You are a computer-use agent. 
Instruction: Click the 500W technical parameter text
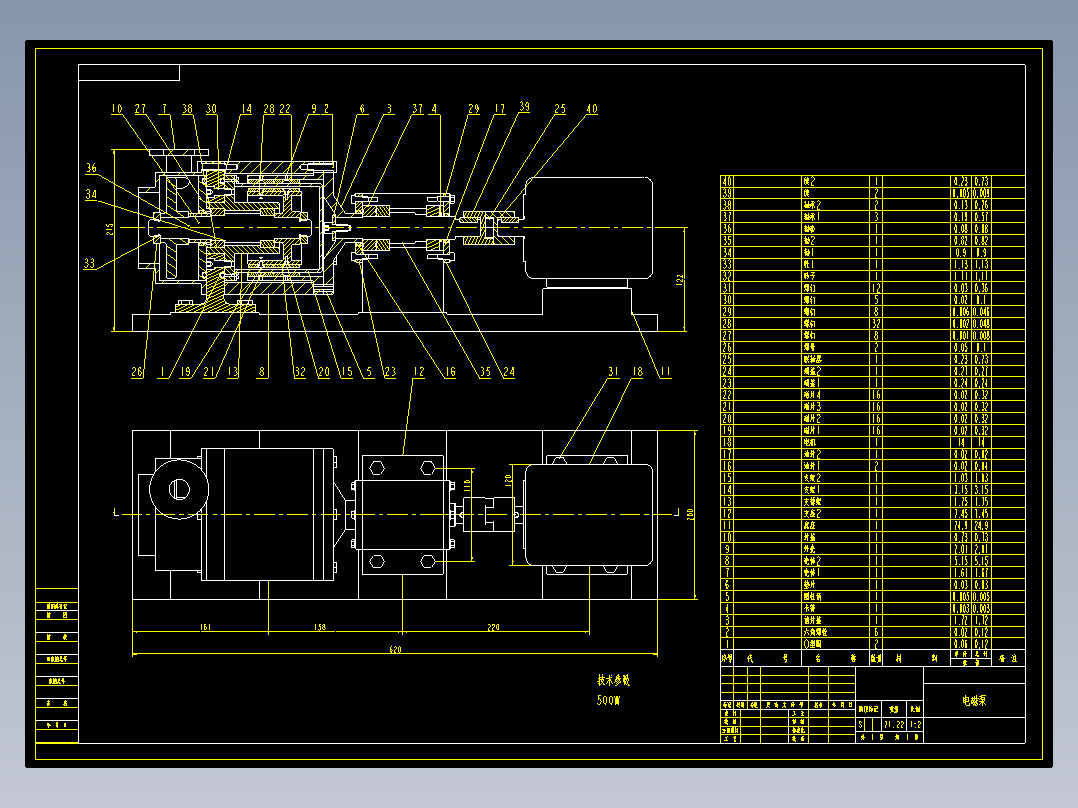[608, 701]
